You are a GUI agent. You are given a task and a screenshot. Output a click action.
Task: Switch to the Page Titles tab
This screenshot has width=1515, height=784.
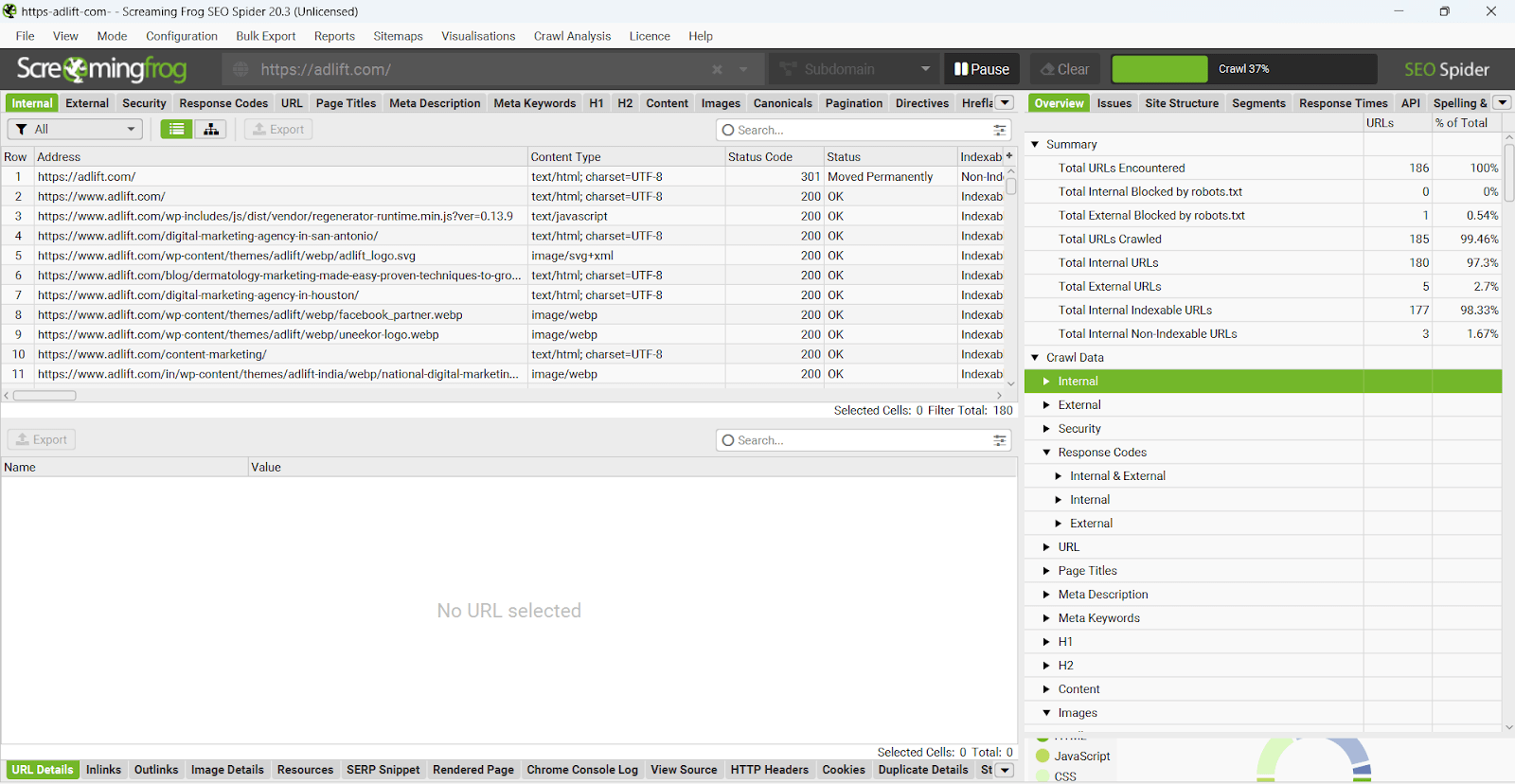click(x=346, y=103)
